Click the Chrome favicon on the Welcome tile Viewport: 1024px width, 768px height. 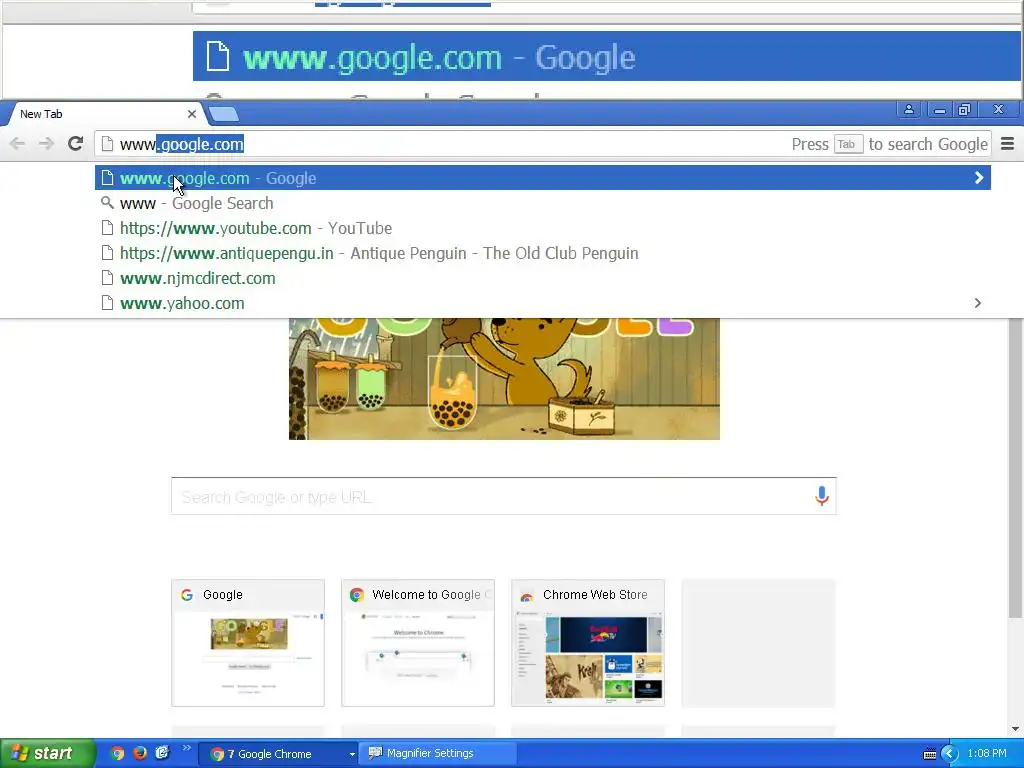(x=357, y=595)
